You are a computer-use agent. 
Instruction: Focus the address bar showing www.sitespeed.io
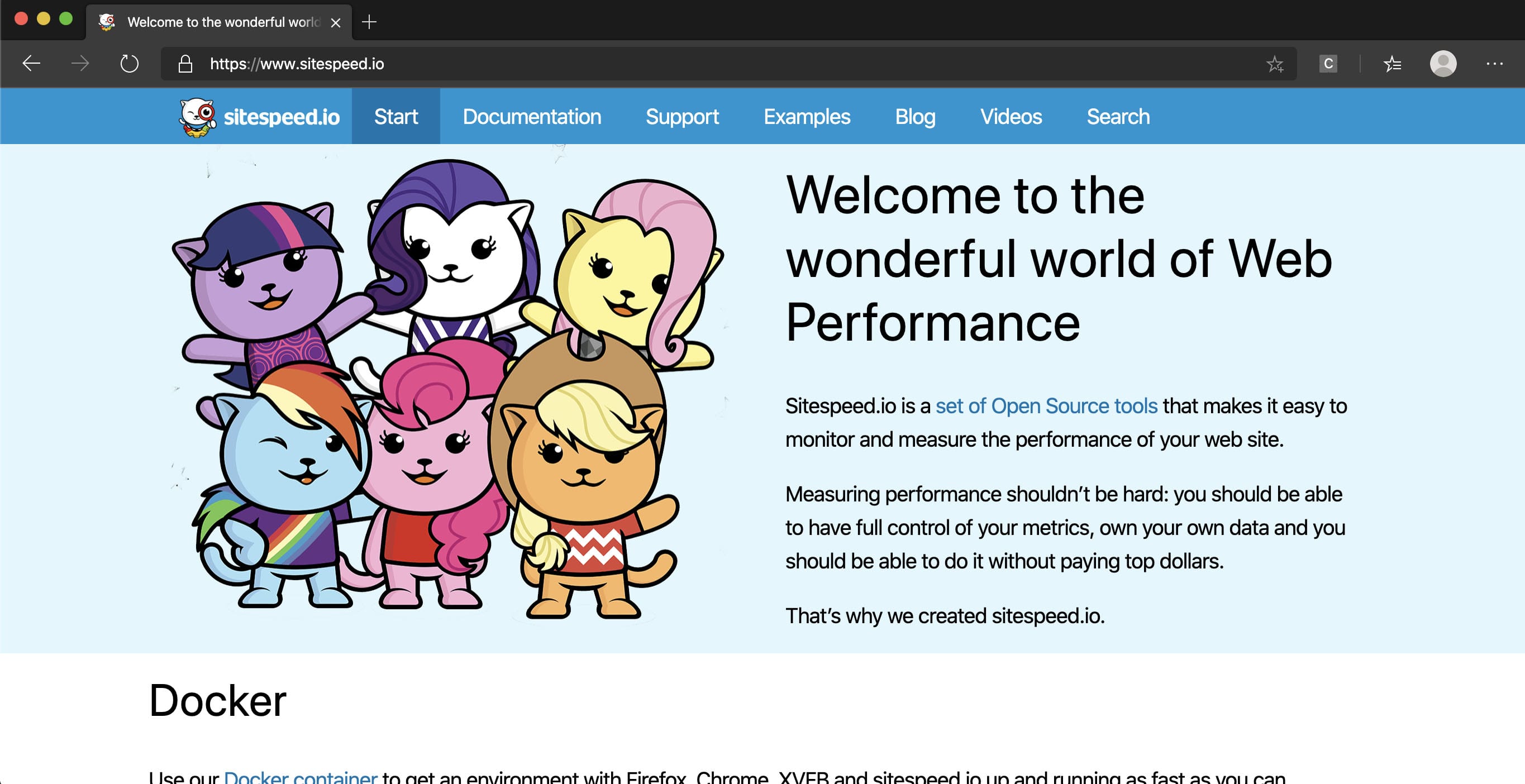click(728, 63)
